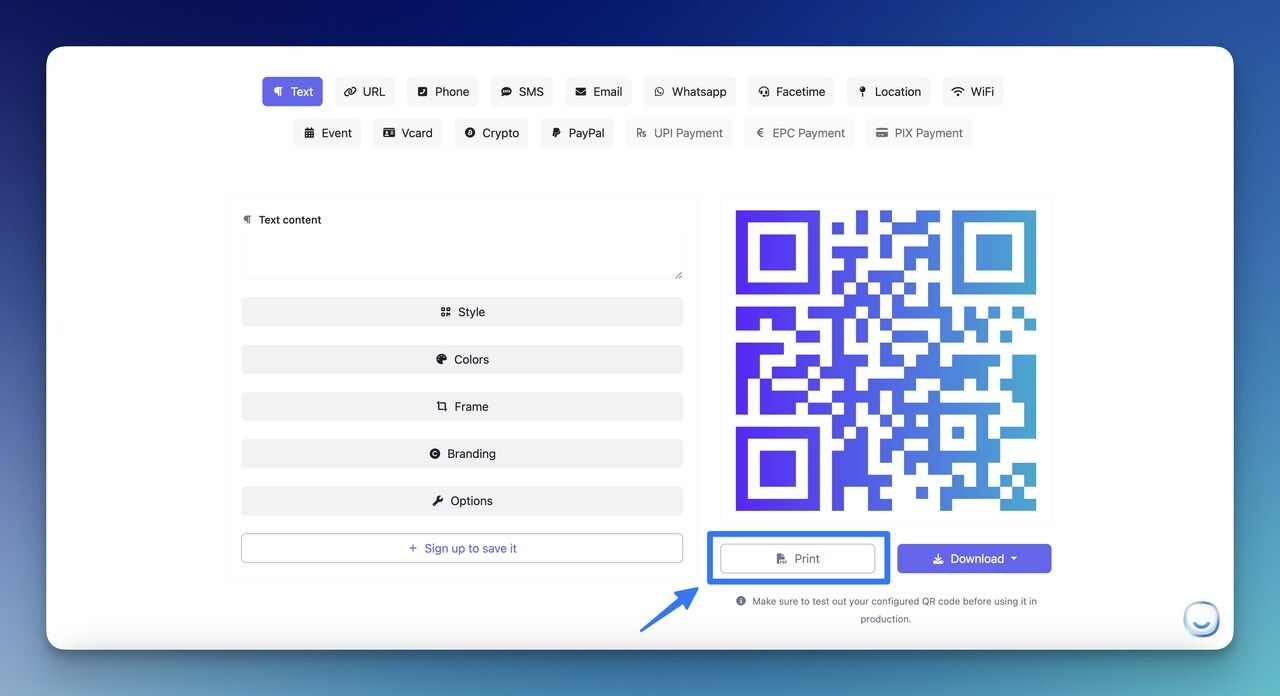Switch to the URL QR type
This screenshot has height=696, width=1280.
[364, 92]
